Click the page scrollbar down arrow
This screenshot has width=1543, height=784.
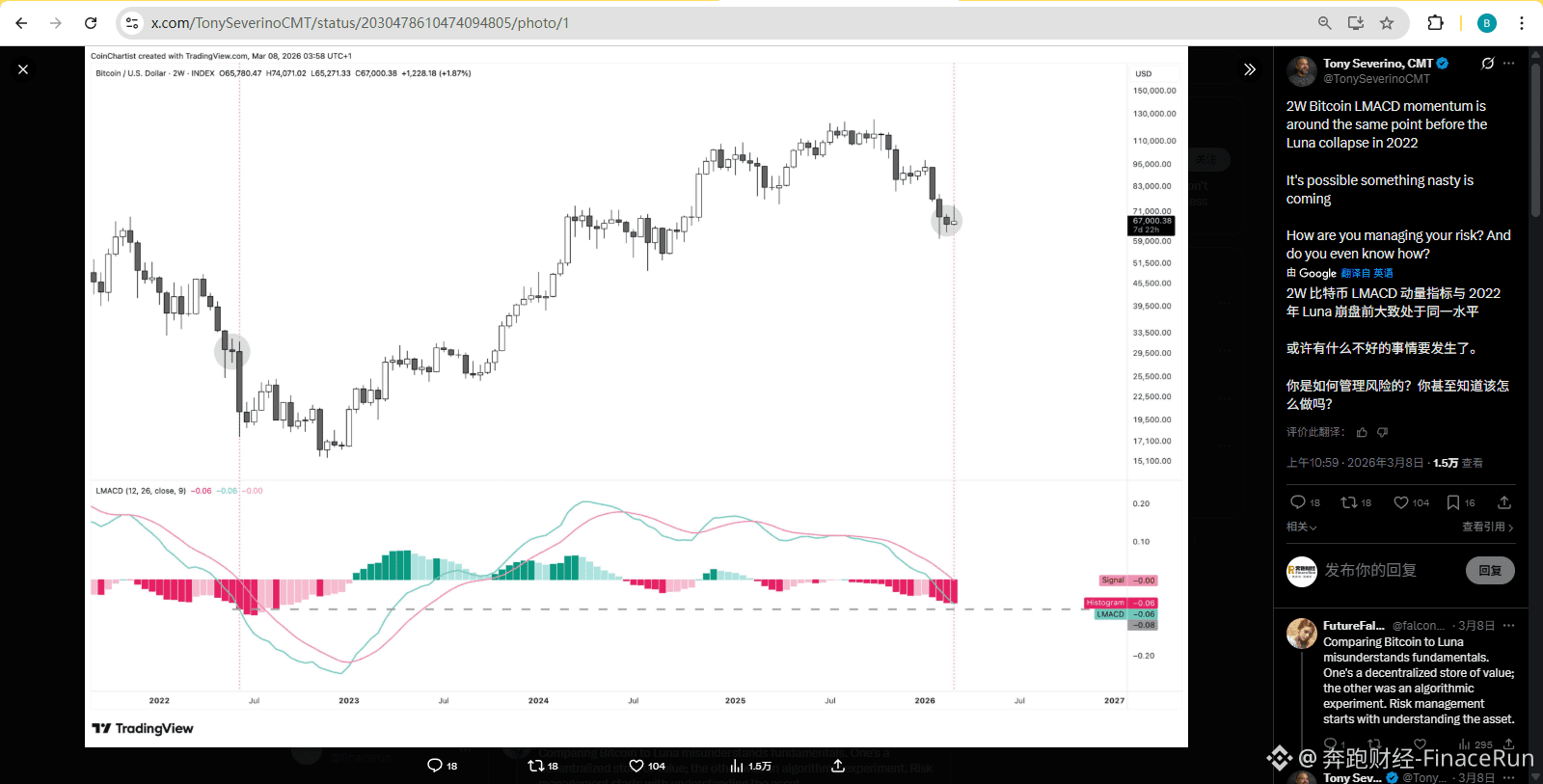[x=1535, y=777]
